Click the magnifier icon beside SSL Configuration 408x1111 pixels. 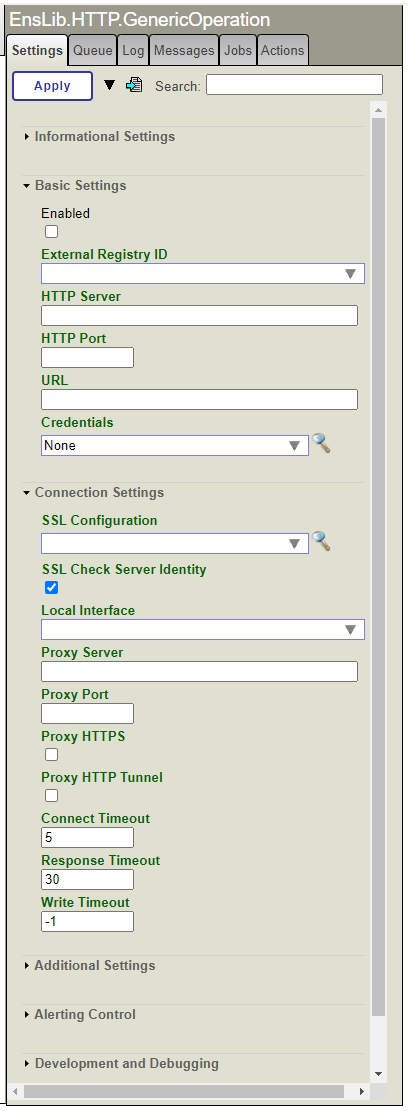pos(322,542)
